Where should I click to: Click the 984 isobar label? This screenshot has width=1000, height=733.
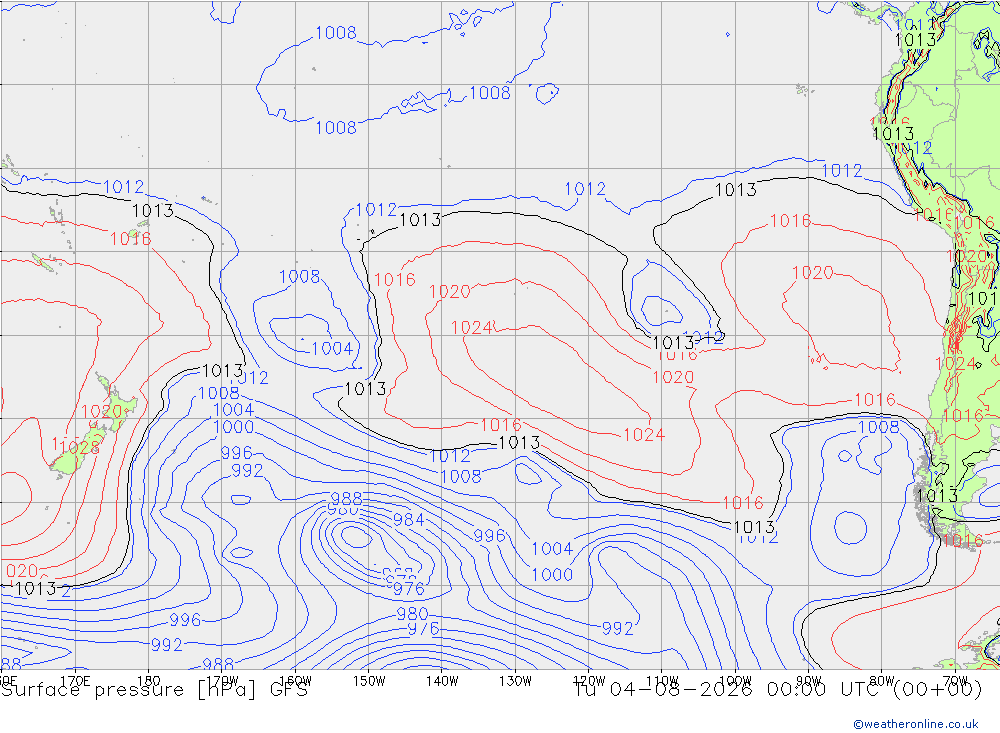[408, 519]
